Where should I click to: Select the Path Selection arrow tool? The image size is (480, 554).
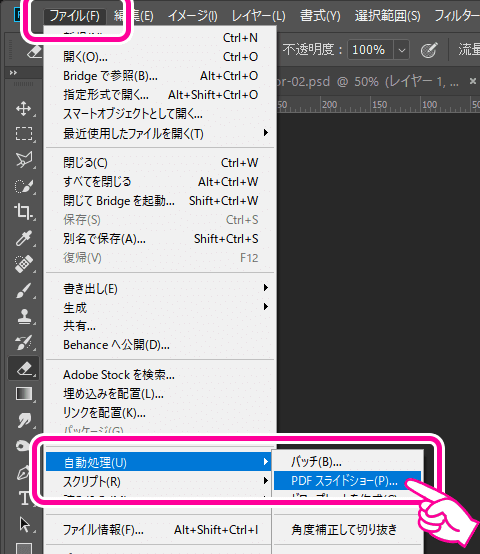point(24,524)
